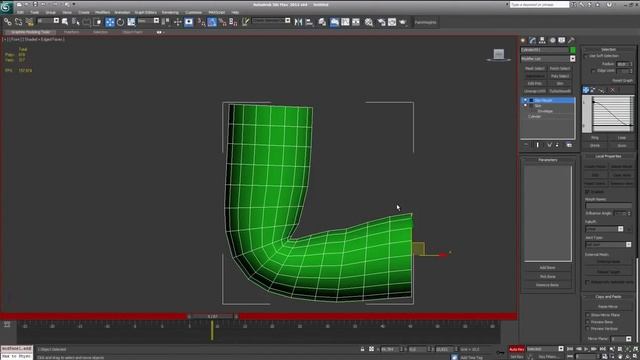The image size is (640, 360).
Task: Click the Bind to Space Warp tool
Action: point(29,22)
